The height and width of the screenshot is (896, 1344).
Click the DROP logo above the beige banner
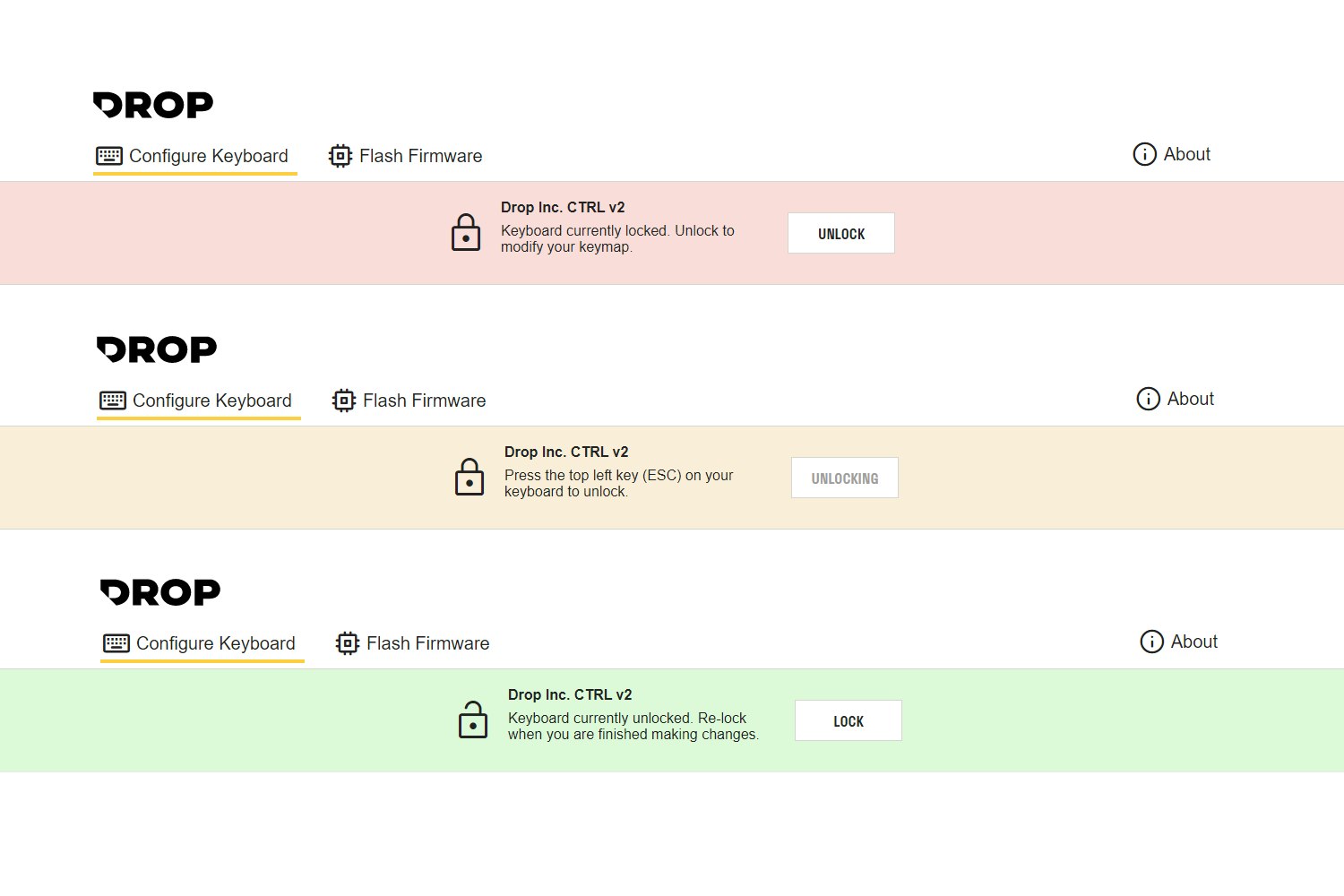[157, 349]
